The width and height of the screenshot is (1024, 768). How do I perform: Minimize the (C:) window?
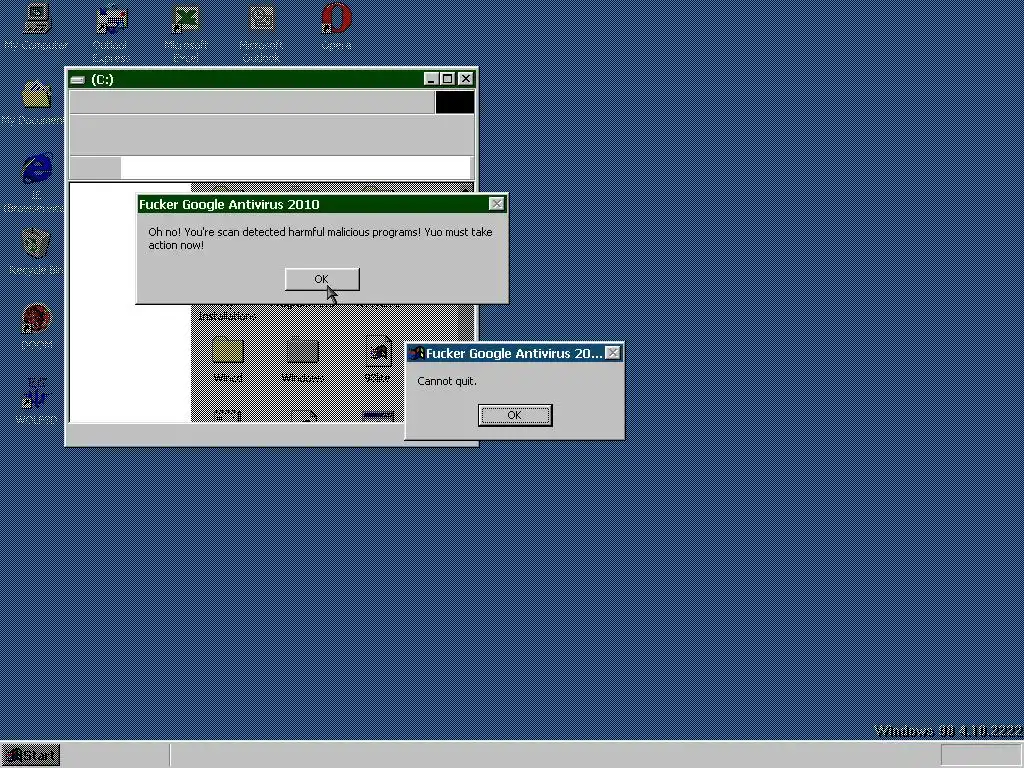pos(430,79)
